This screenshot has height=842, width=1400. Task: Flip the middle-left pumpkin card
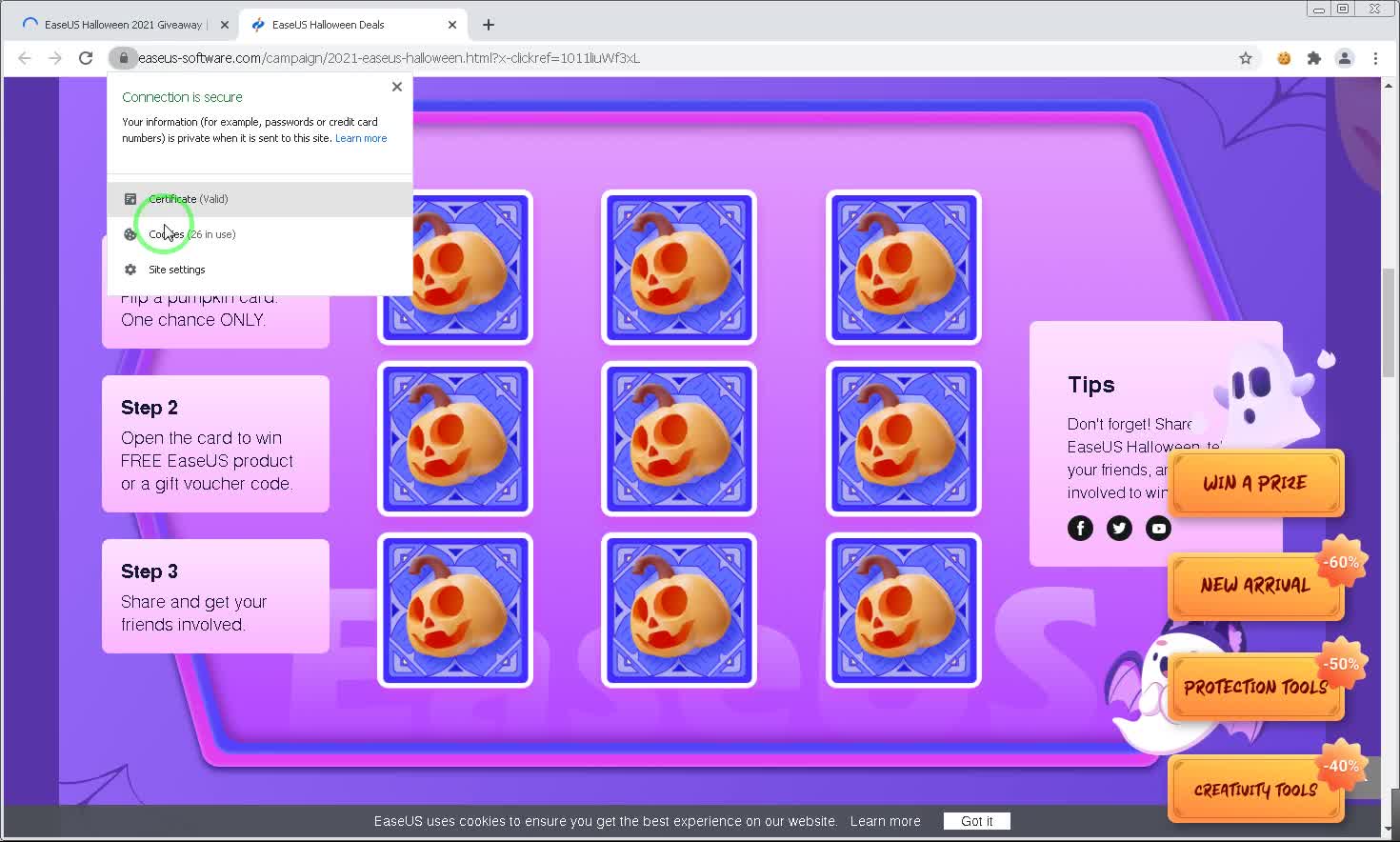(455, 439)
